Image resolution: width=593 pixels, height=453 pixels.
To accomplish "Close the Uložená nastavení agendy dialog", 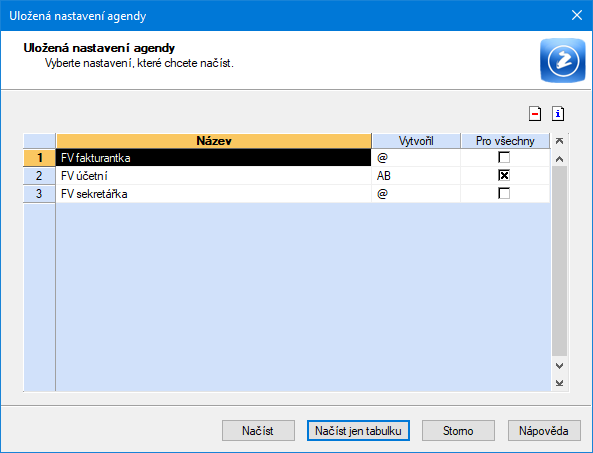I will (x=577, y=16).
